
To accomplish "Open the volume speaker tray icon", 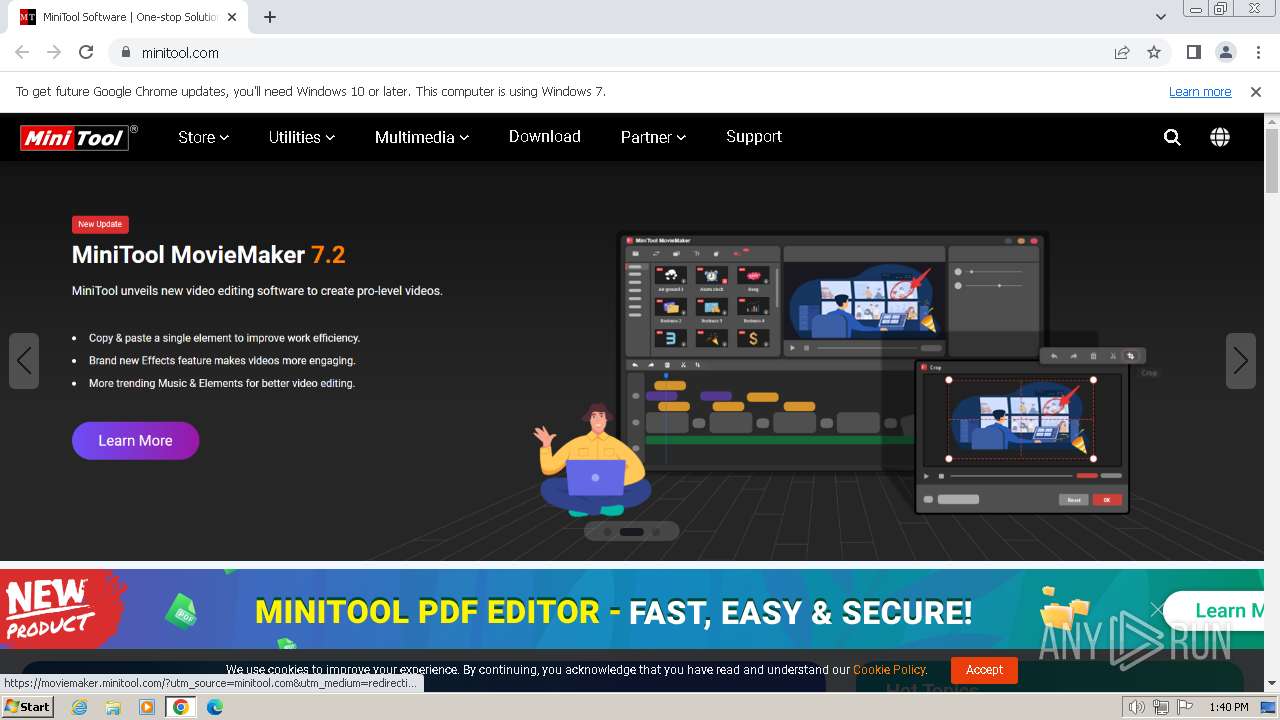I will point(1137,707).
